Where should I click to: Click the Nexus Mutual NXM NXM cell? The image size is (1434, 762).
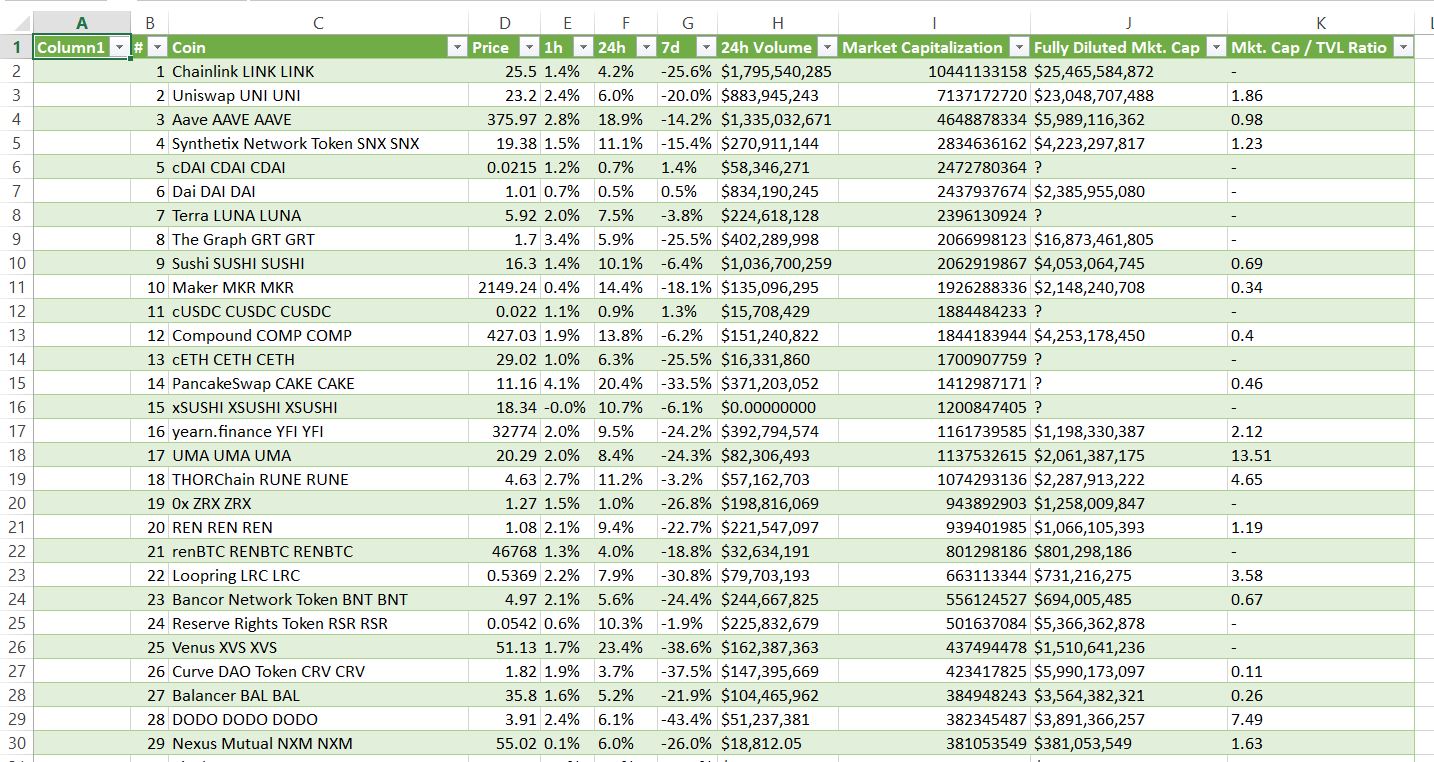coord(318,743)
